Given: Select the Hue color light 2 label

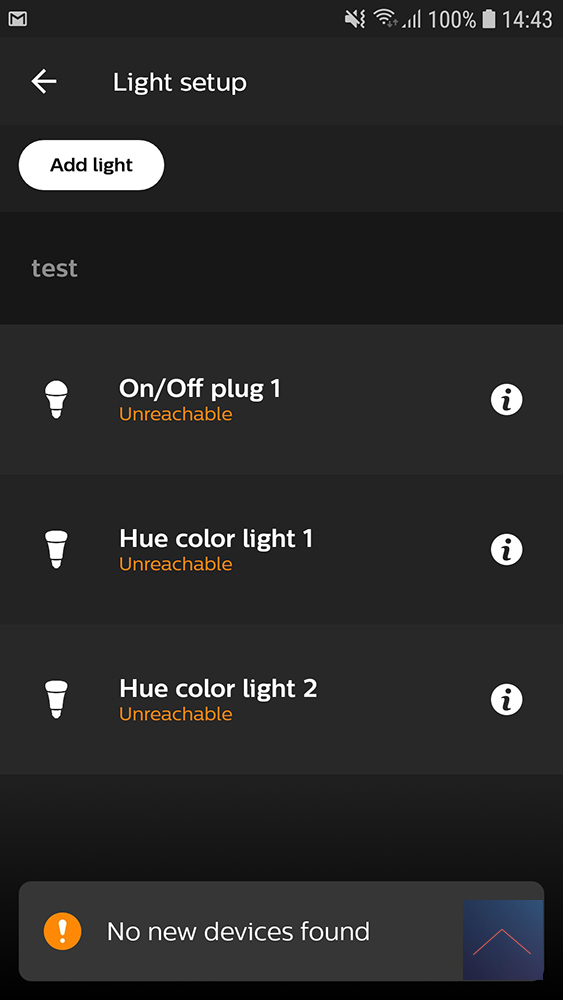Looking at the screenshot, I should tap(217, 689).
